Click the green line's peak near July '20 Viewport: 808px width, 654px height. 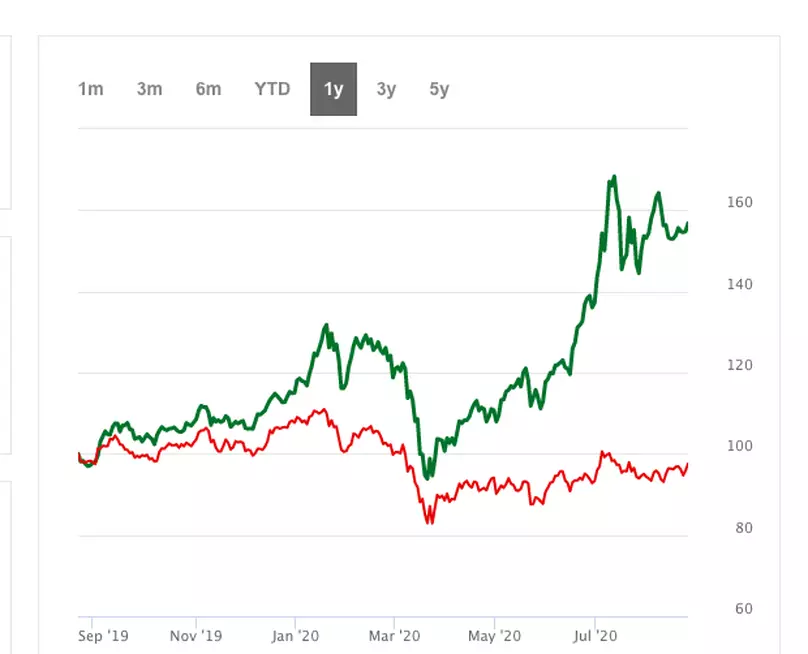614,177
